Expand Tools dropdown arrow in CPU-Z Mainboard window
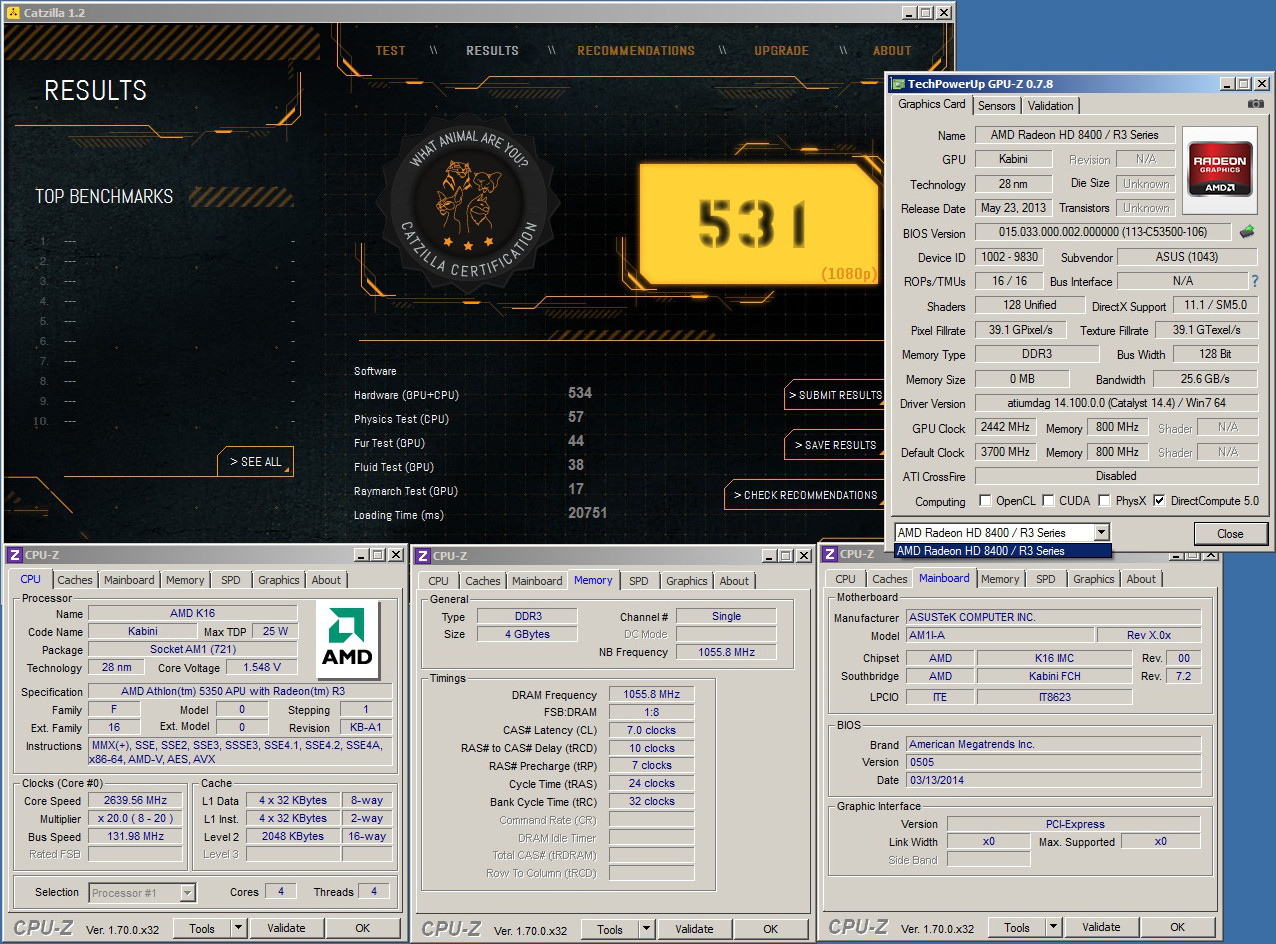The height and width of the screenshot is (944, 1276). click(1053, 927)
